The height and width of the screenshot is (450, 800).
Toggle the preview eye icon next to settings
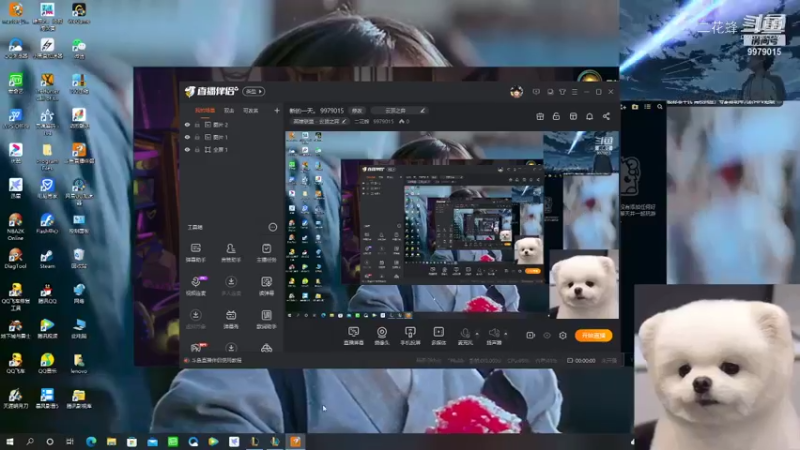547,335
